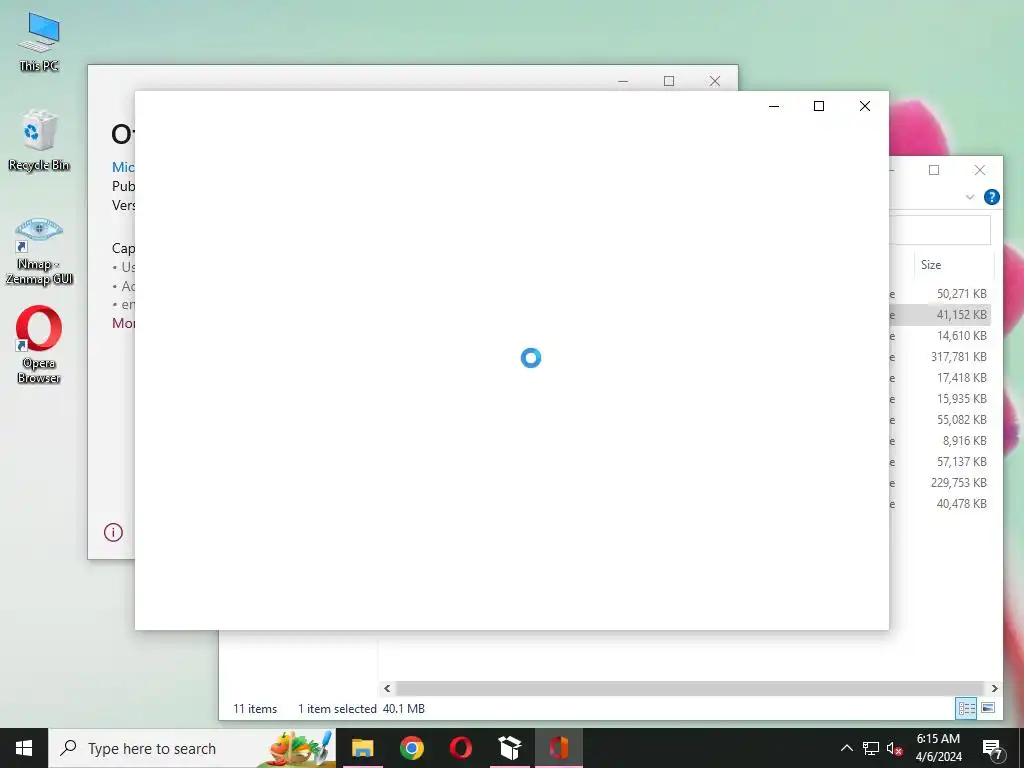Click the File Explorer search field
Image resolution: width=1024 pixels, height=768 pixels.
940,230
